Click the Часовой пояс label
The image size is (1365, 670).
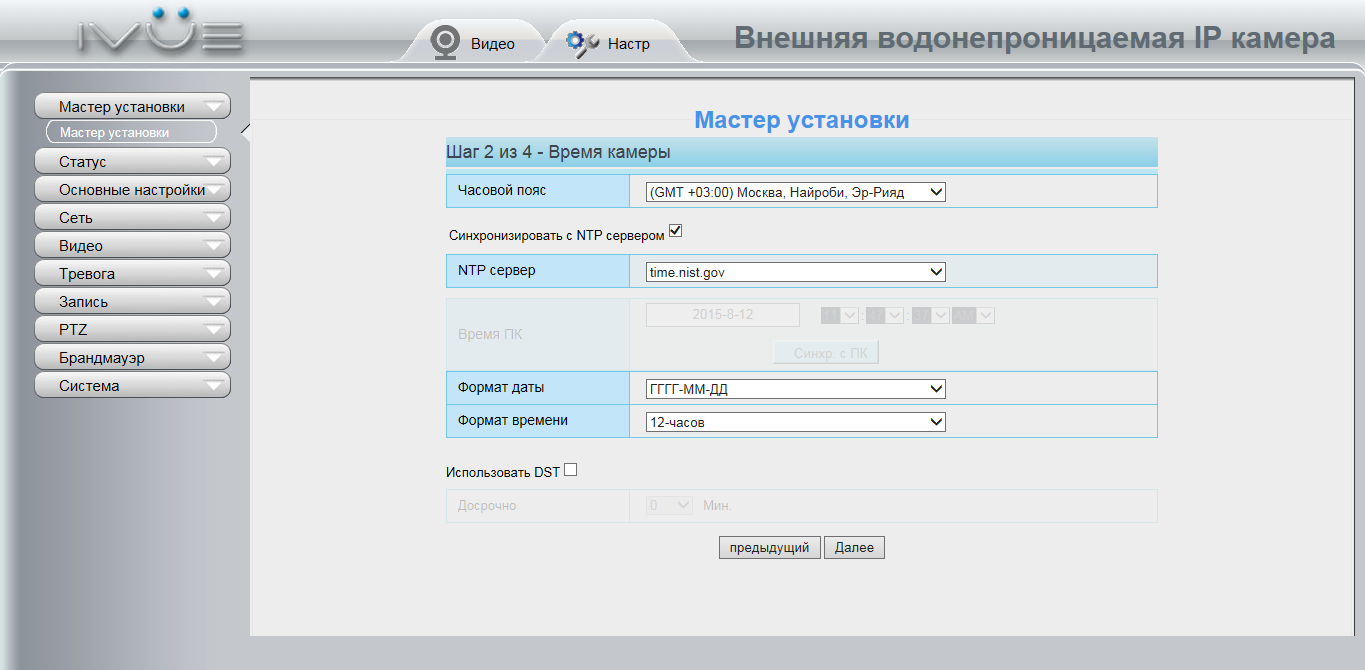point(502,190)
